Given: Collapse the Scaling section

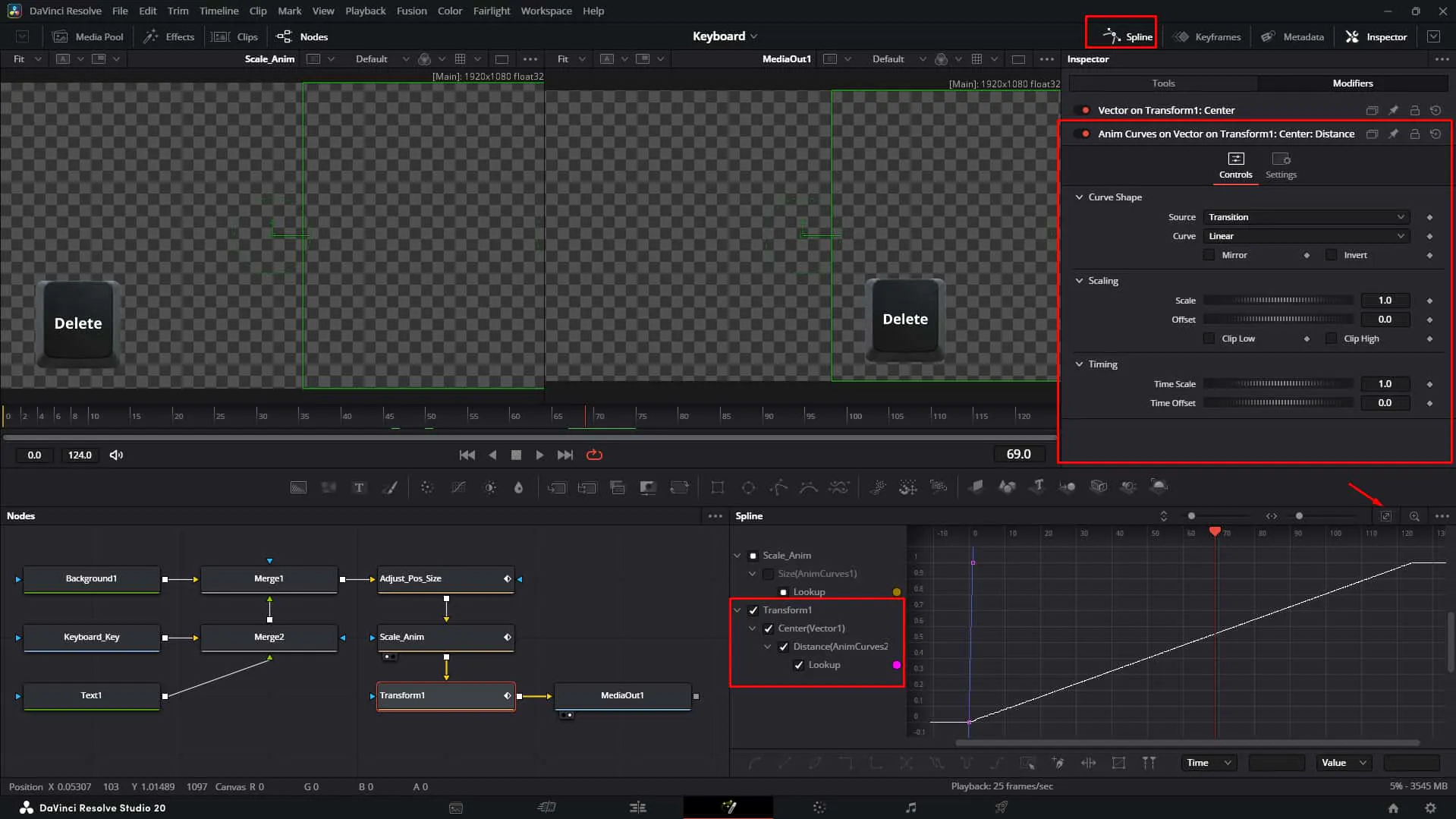Looking at the screenshot, I should (x=1079, y=281).
